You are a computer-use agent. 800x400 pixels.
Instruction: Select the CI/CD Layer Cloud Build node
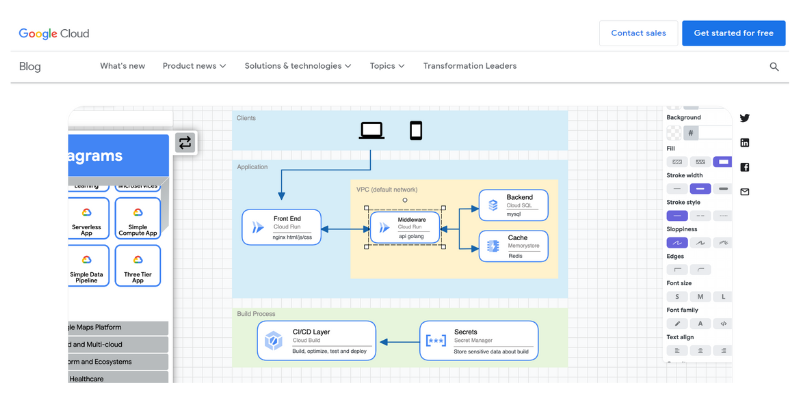coord(316,340)
